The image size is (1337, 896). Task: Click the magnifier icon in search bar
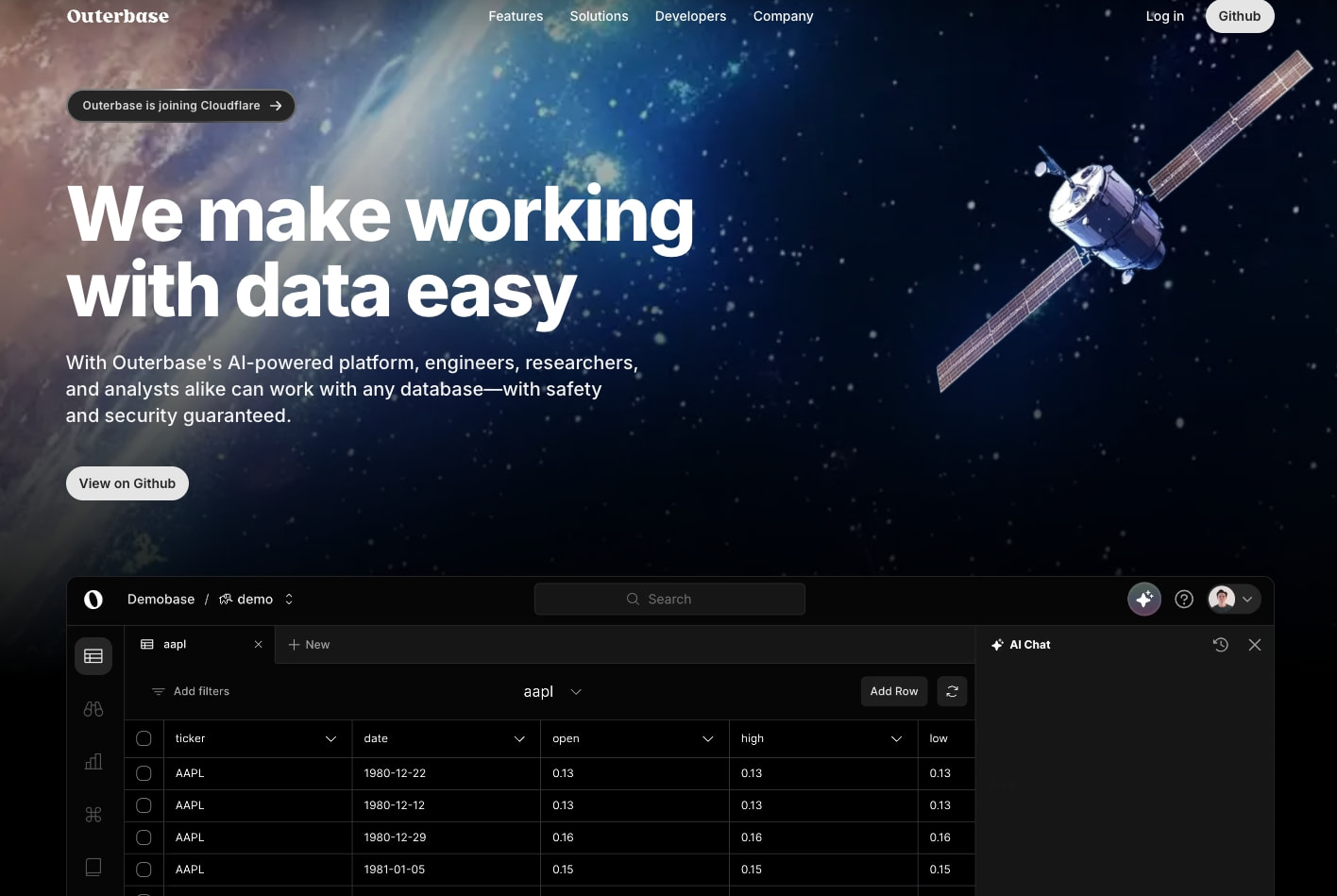633,600
